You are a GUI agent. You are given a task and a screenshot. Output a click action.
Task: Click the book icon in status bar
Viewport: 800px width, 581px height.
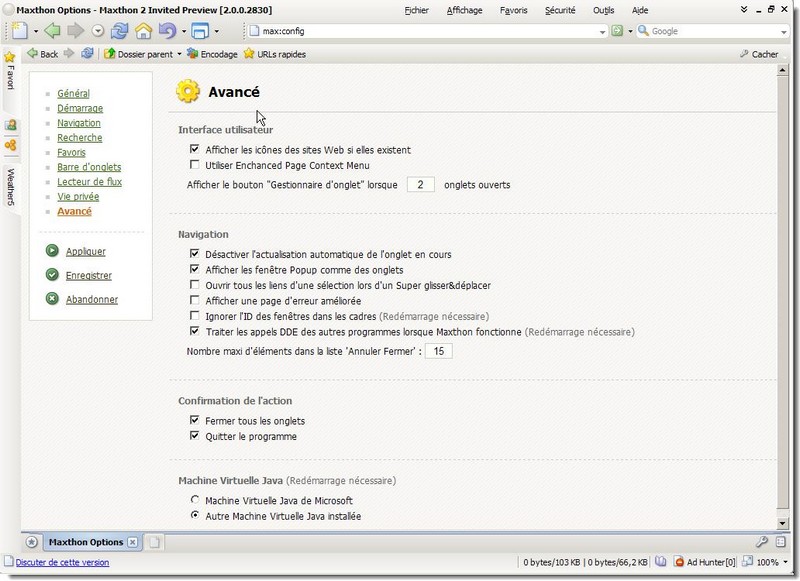[661, 562]
